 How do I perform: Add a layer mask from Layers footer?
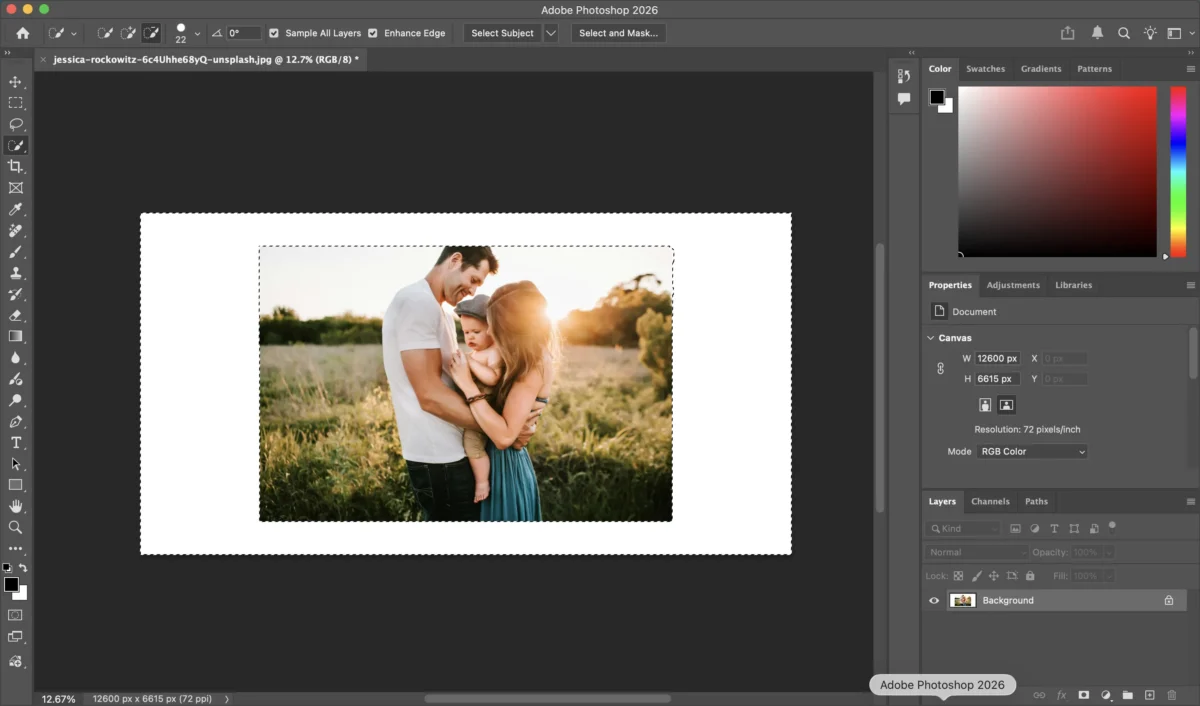click(1083, 695)
